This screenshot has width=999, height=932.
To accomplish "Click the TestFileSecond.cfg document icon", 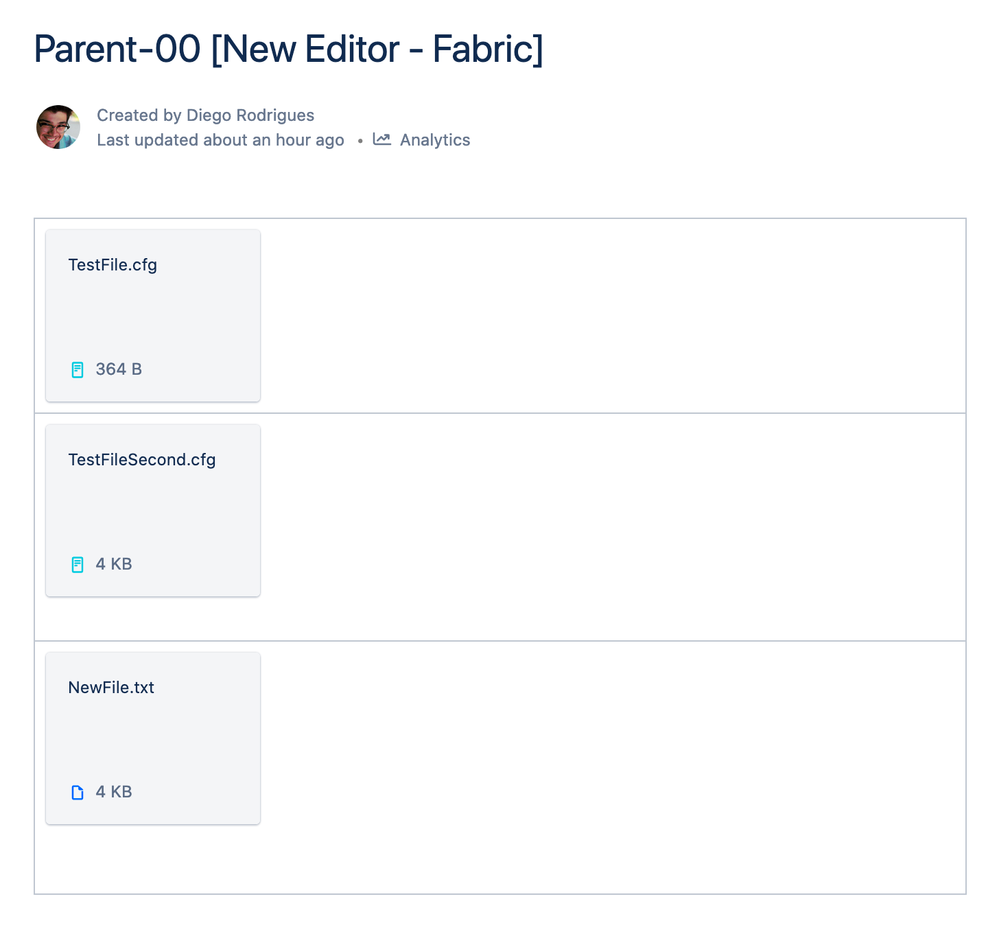I will pyautogui.click(x=77, y=565).
